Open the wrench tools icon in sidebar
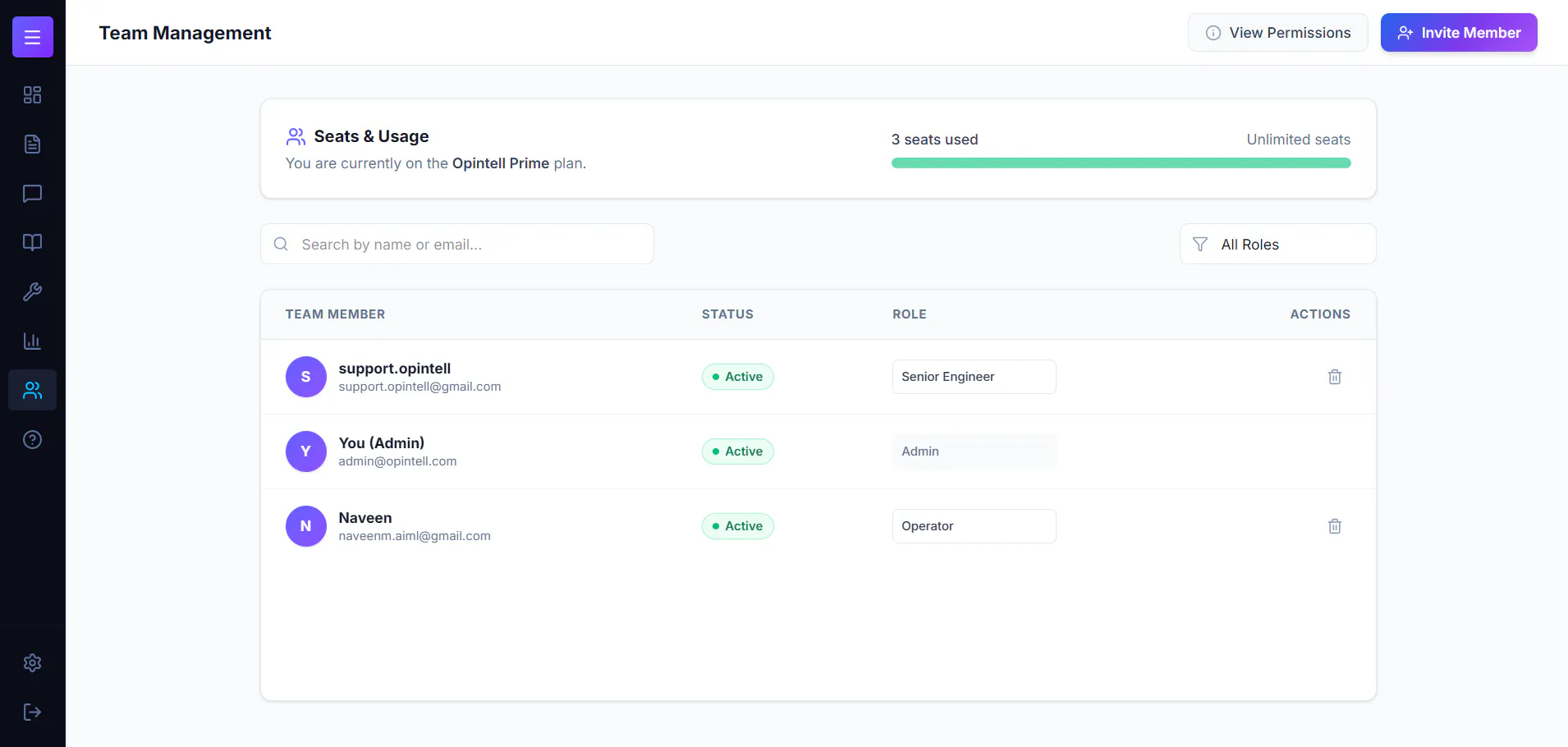The image size is (1568, 747). tap(32, 291)
